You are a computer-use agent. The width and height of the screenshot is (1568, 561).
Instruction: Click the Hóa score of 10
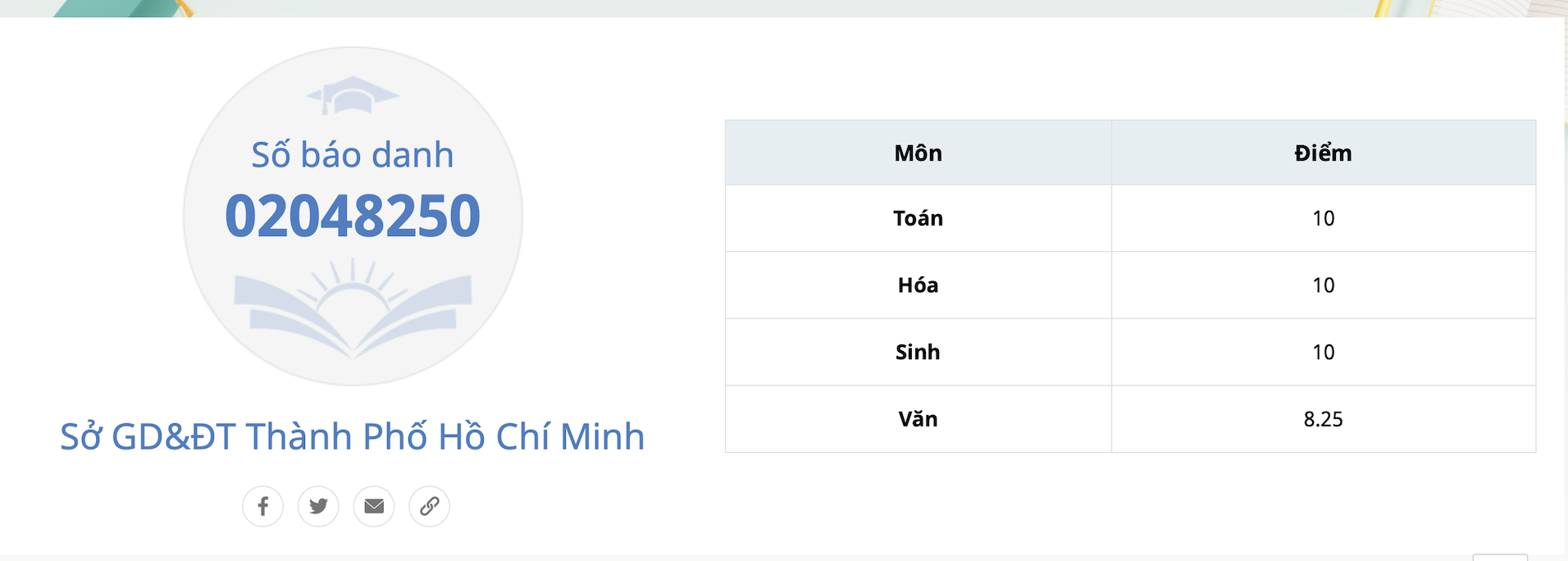(x=1323, y=285)
